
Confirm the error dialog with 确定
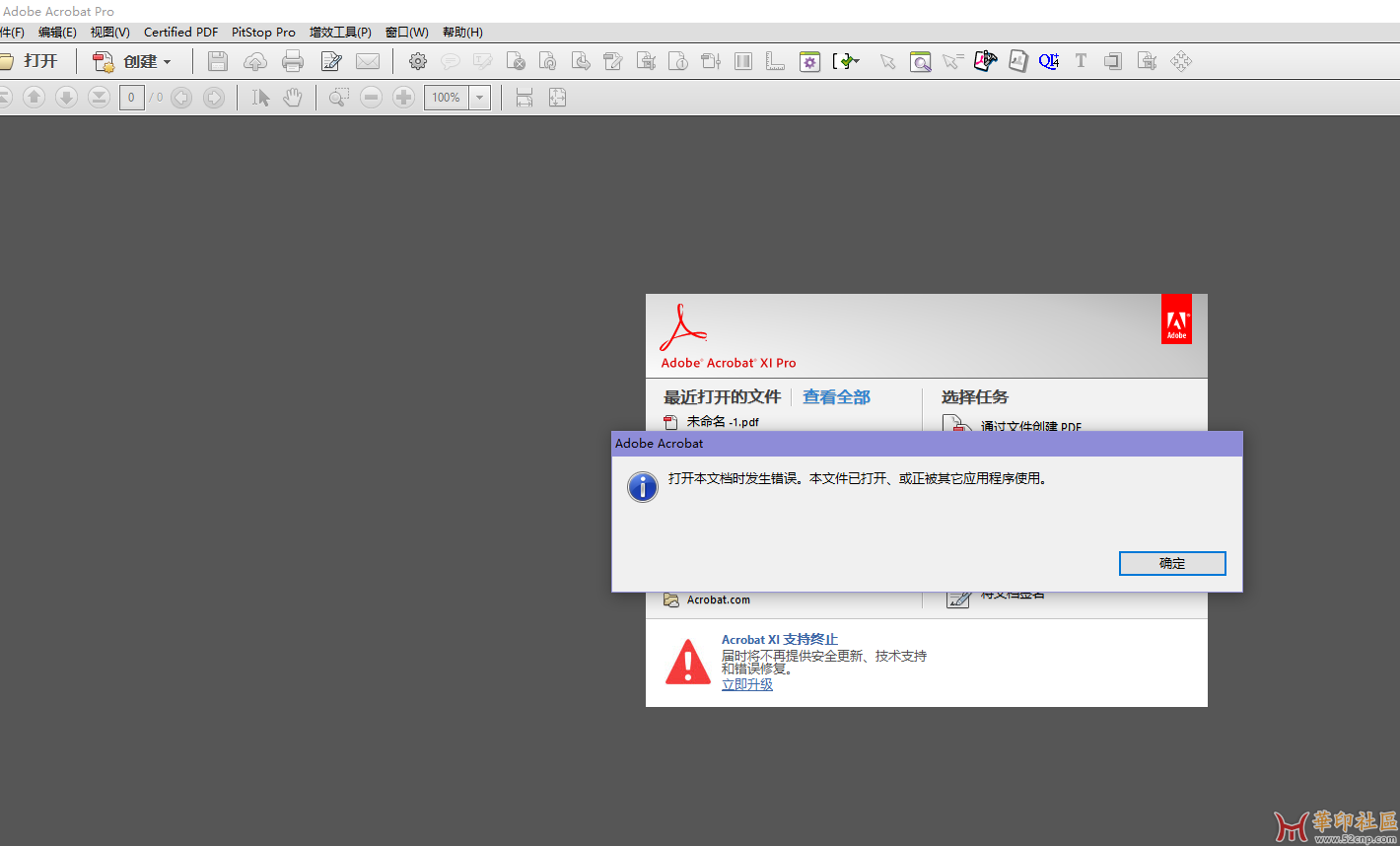coord(1172,563)
